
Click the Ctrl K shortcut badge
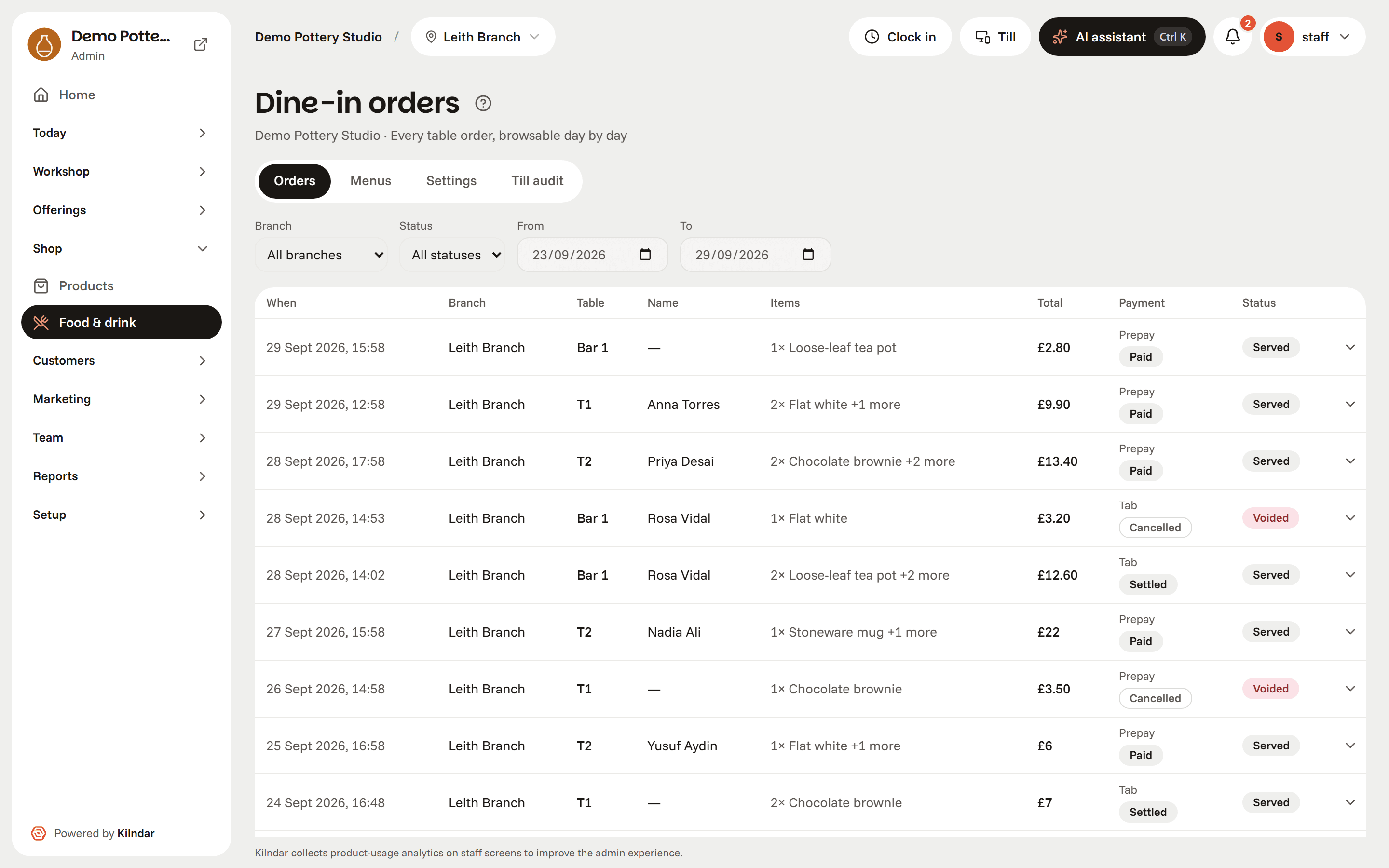click(1172, 37)
